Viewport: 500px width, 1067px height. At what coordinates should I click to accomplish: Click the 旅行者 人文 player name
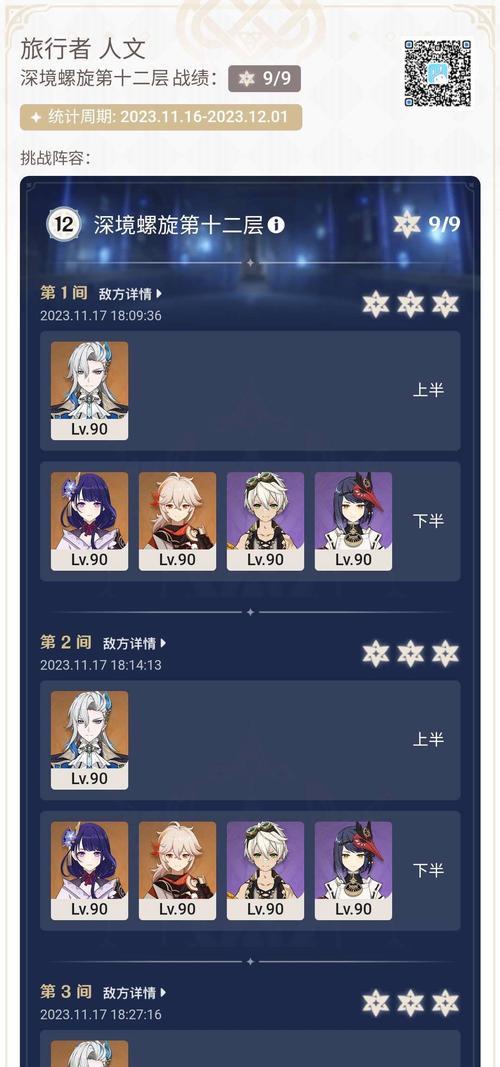tap(82, 49)
